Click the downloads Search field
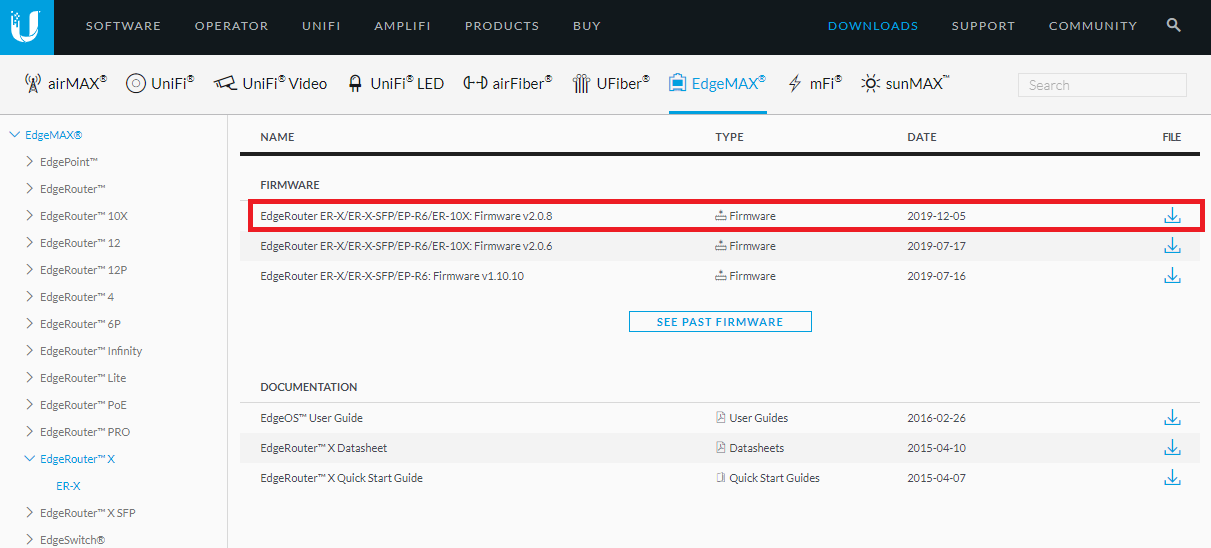The height and width of the screenshot is (548, 1211). 1102,85
